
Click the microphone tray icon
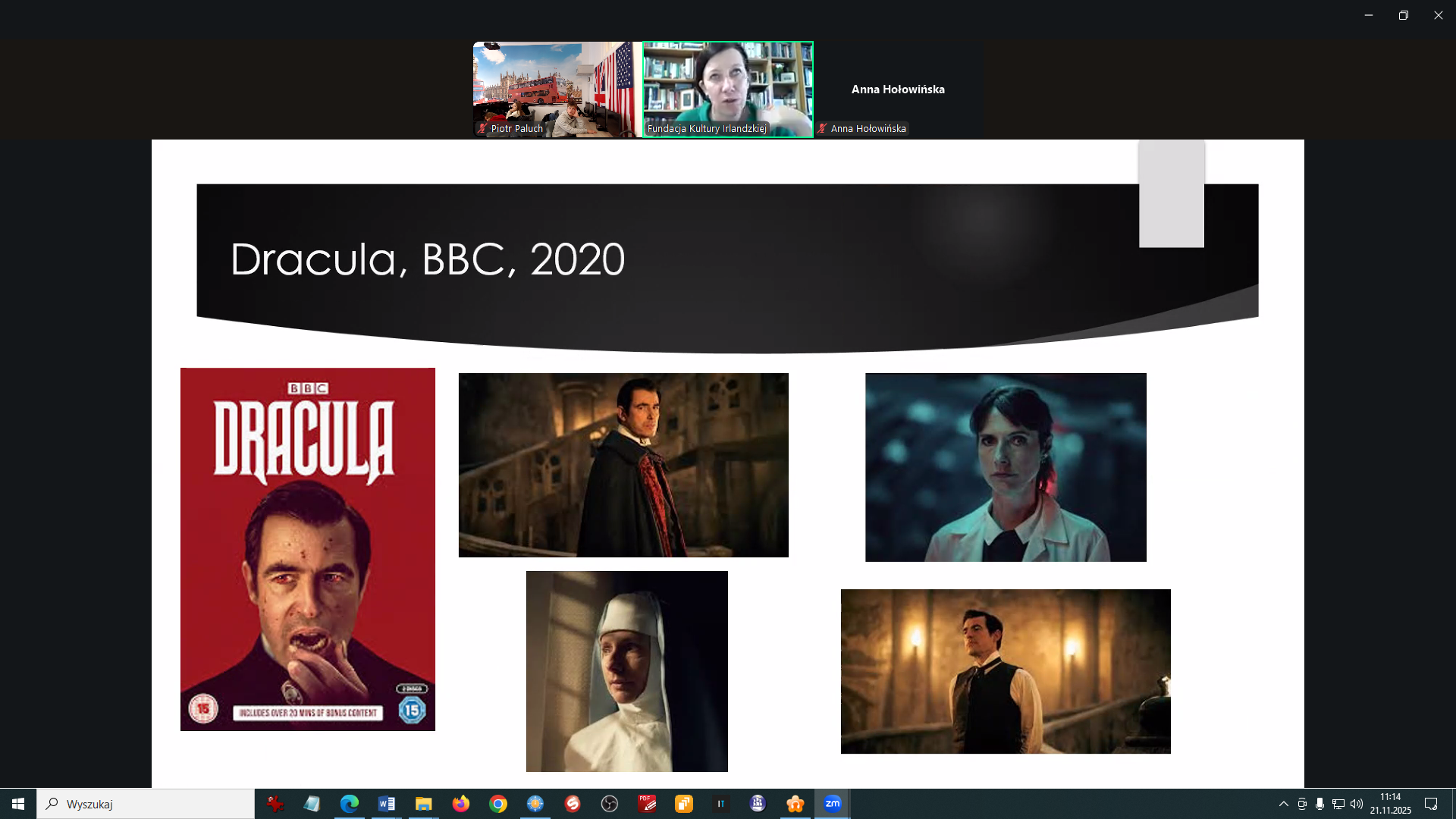click(x=1319, y=804)
